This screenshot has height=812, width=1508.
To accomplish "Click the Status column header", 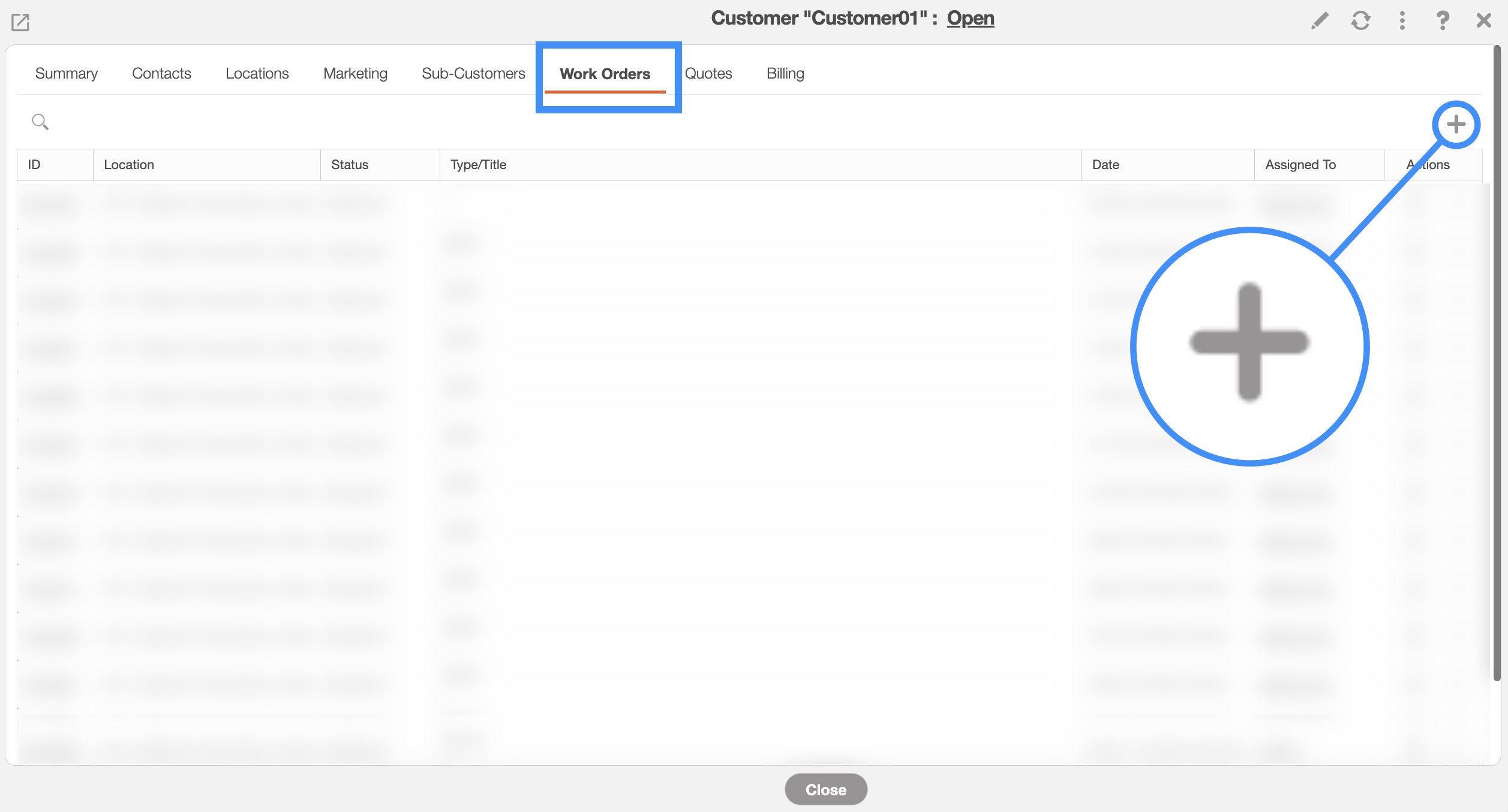I will pos(350,165).
